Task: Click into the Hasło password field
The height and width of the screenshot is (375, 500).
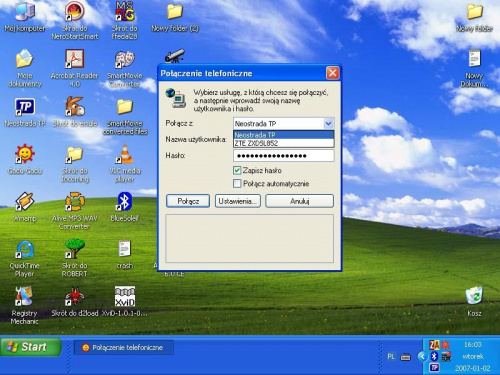Action: (284, 156)
